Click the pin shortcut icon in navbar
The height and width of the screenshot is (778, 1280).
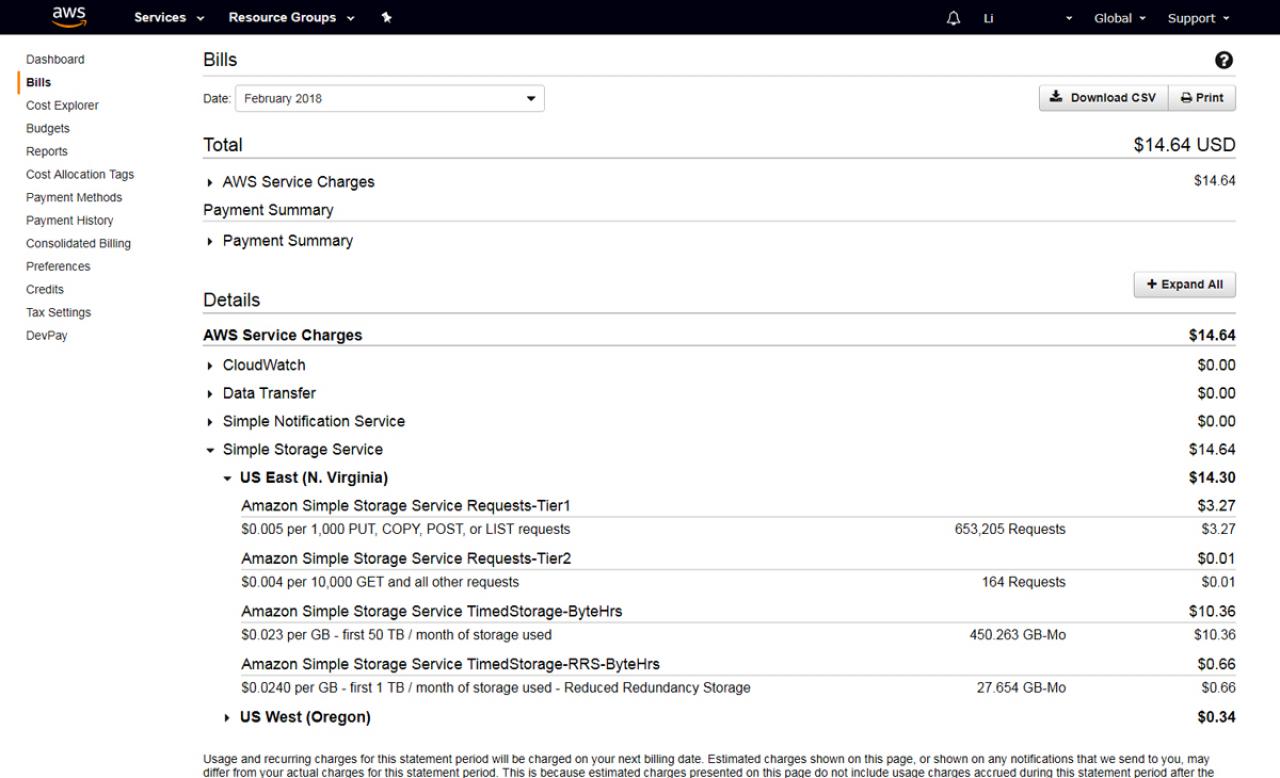386,18
